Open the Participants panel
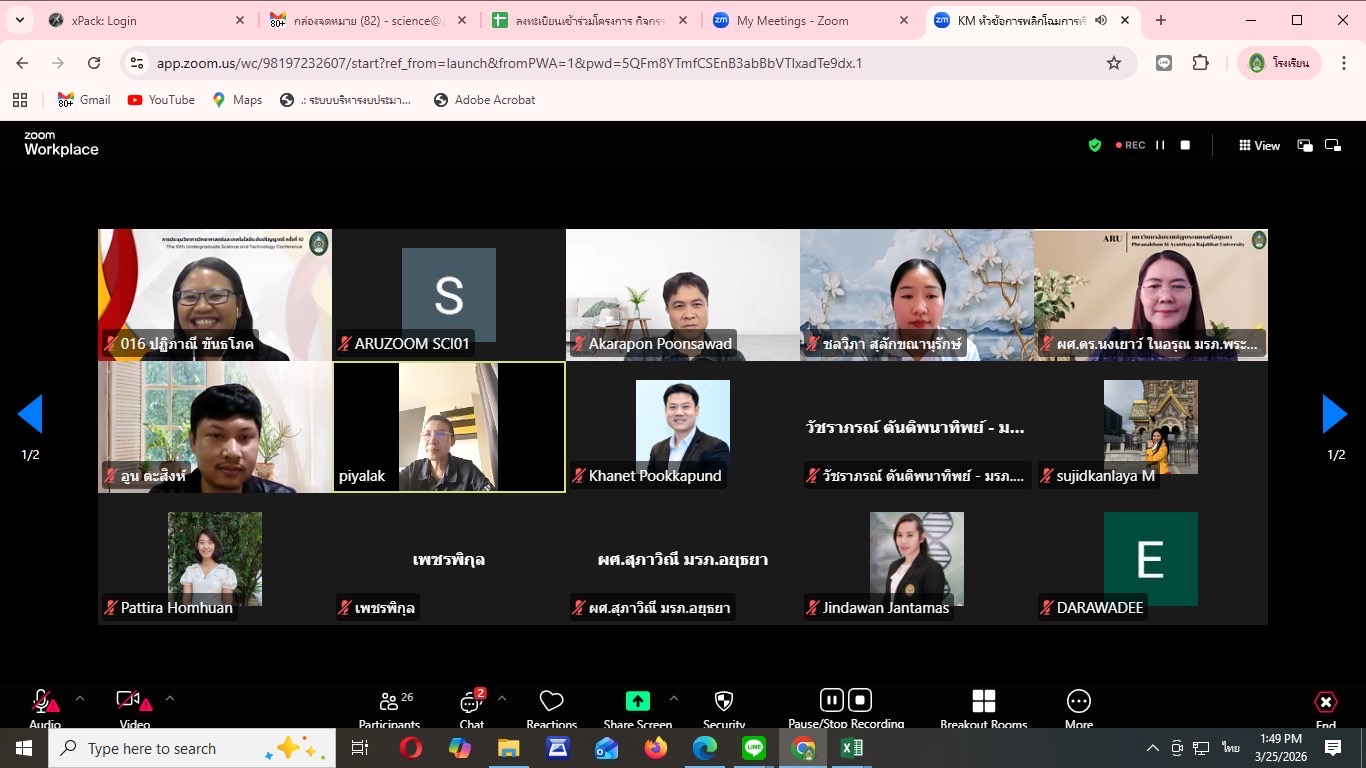Screen dimensions: 1366x768 point(389,702)
